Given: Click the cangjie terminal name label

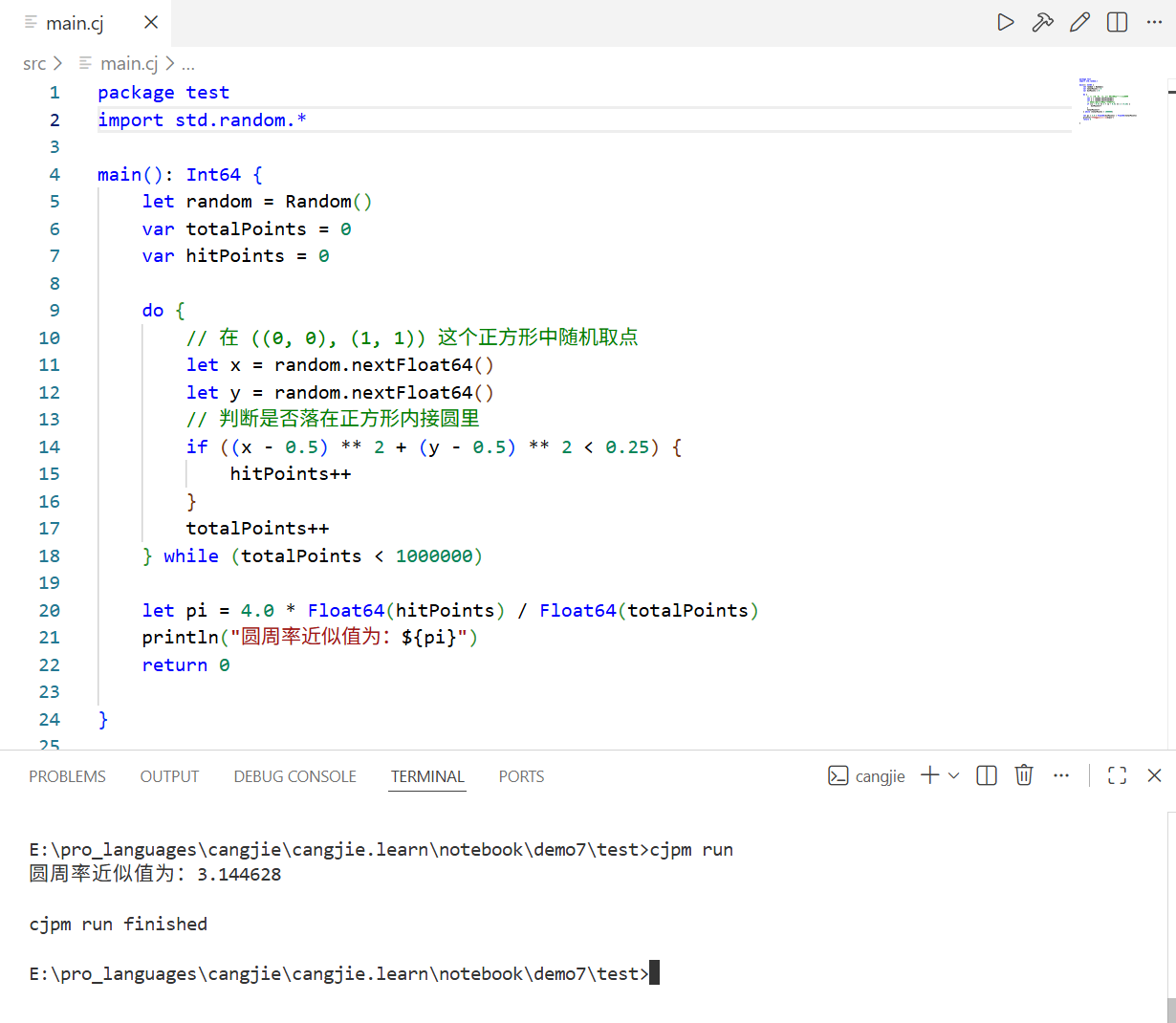Looking at the screenshot, I should pyautogui.click(x=880, y=776).
